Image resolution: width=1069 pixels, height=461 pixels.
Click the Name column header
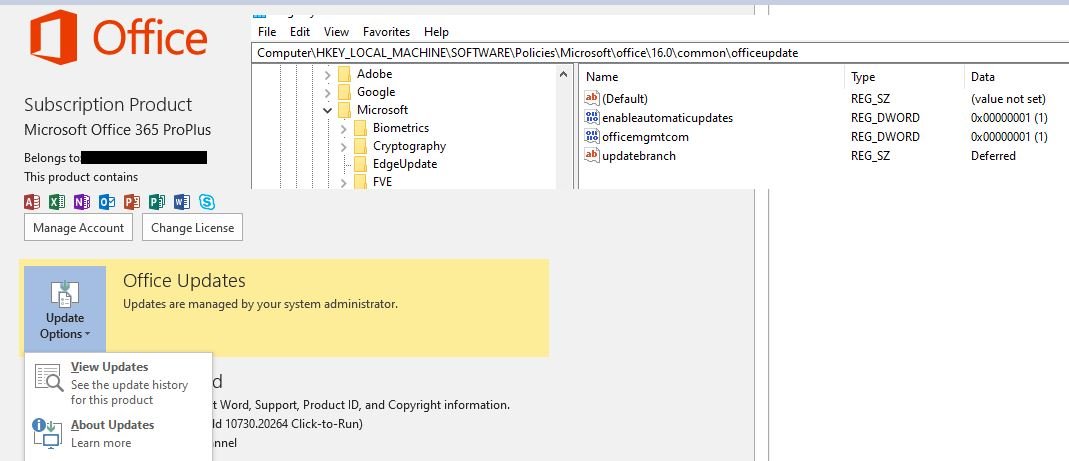712,77
